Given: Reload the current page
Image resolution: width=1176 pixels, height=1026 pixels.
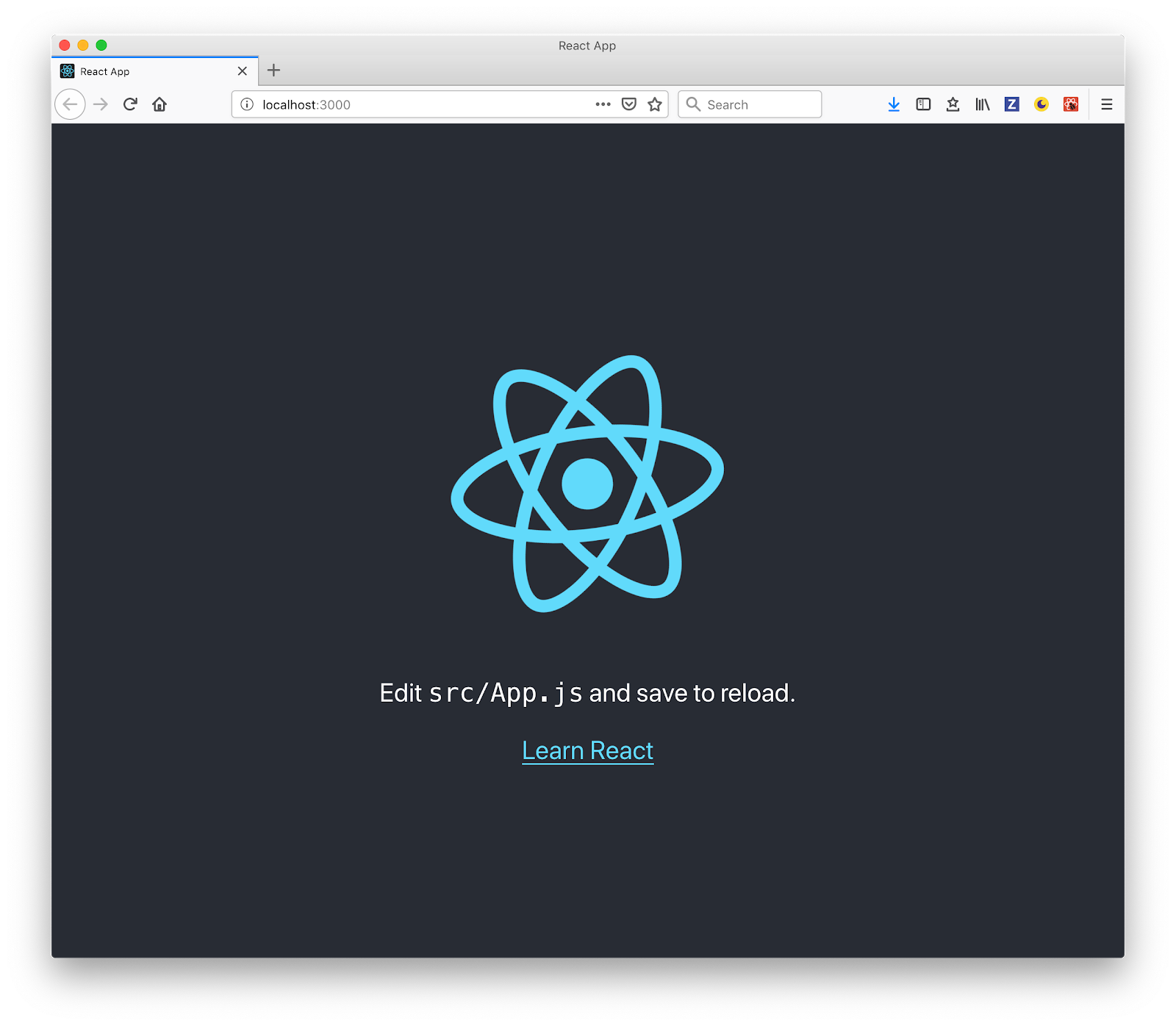Looking at the screenshot, I should click(130, 104).
